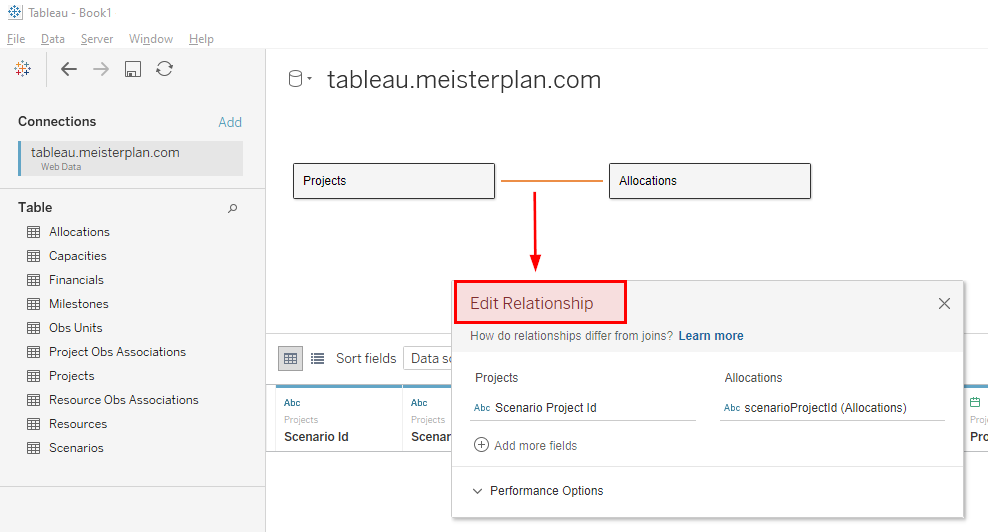The height and width of the screenshot is (532, 988).
Task: Open the File menu
Action: point(16,39)
